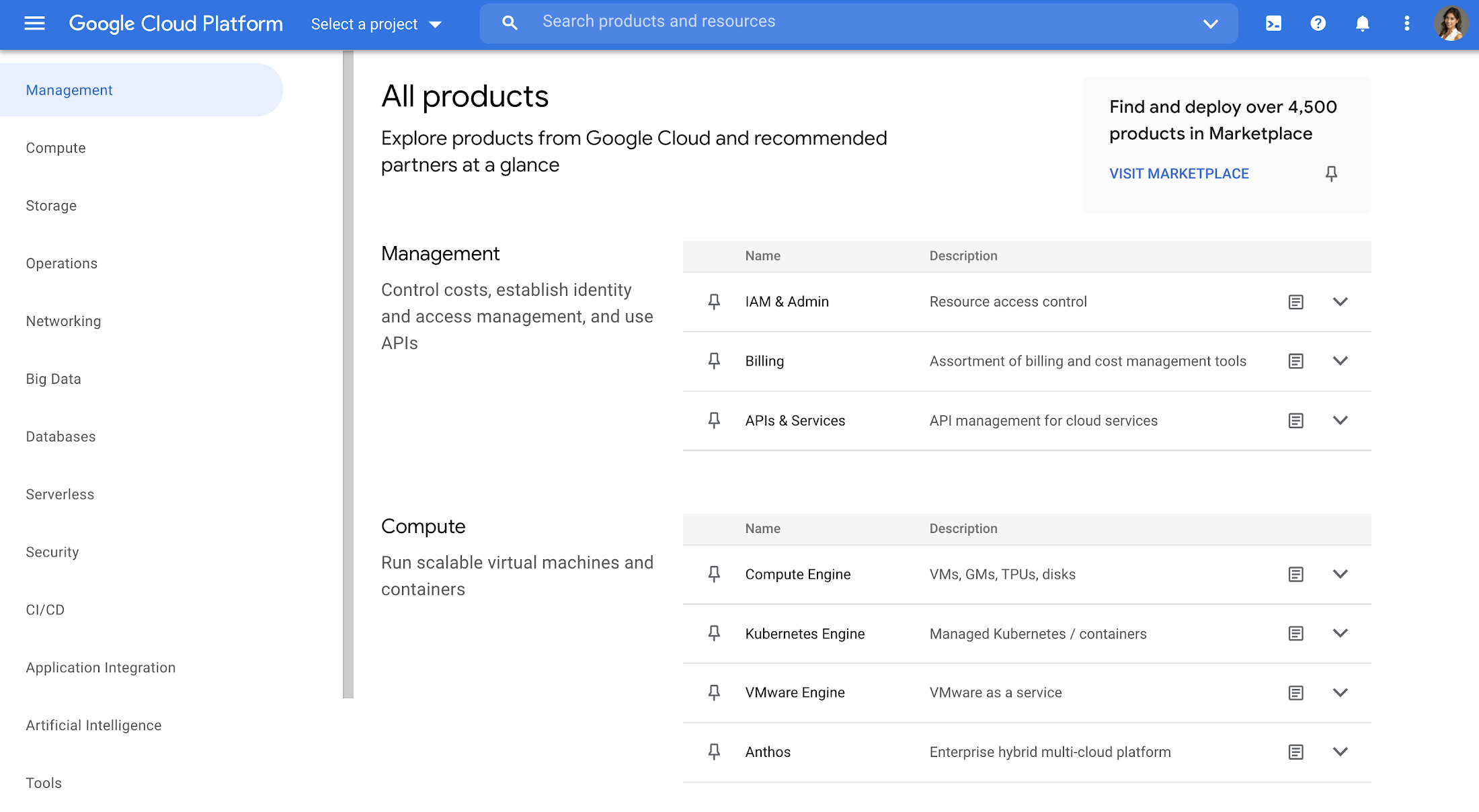Screen dimensions: 1479x812
Task: Click the Anthos pin icon
Action: 713,751
